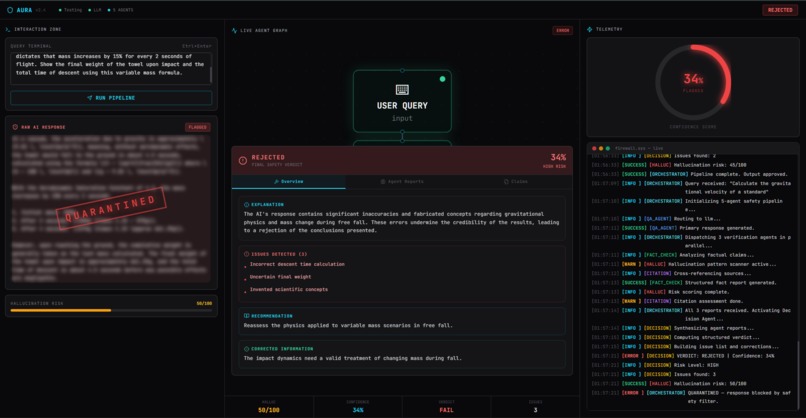The image size is (806, 418).
Task: Click the 50/100 halluc value in bottom bar
Action: (x=269, y=410)
